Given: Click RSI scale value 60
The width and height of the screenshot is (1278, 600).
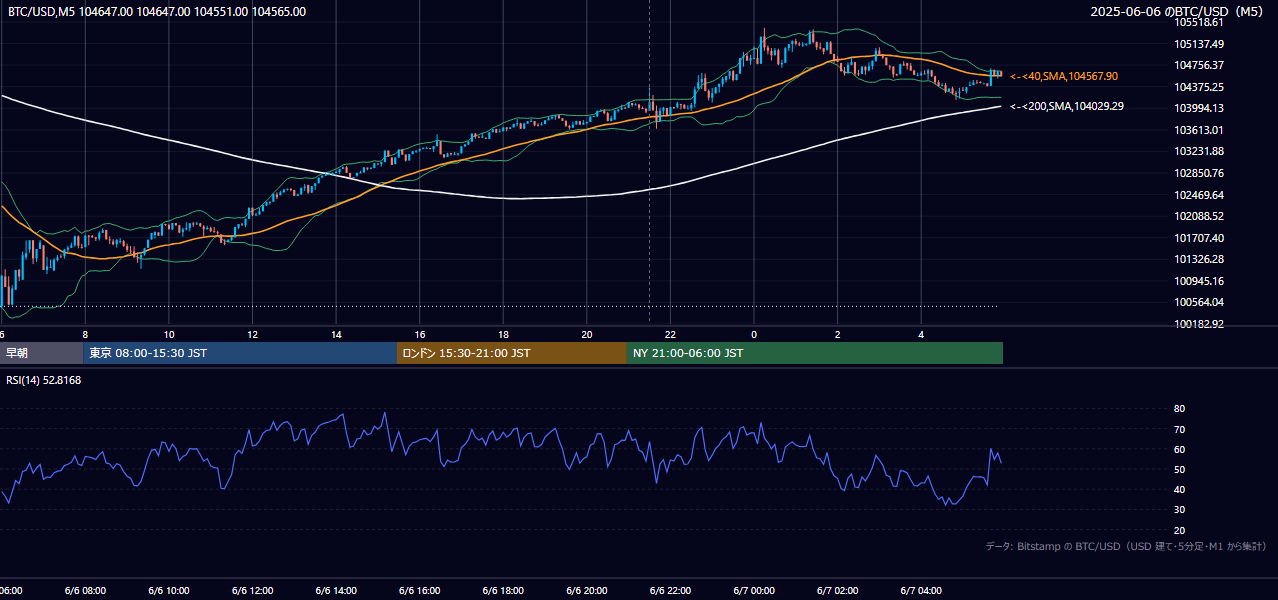Looking at the screenshot, I should (x=1179, y=449).
